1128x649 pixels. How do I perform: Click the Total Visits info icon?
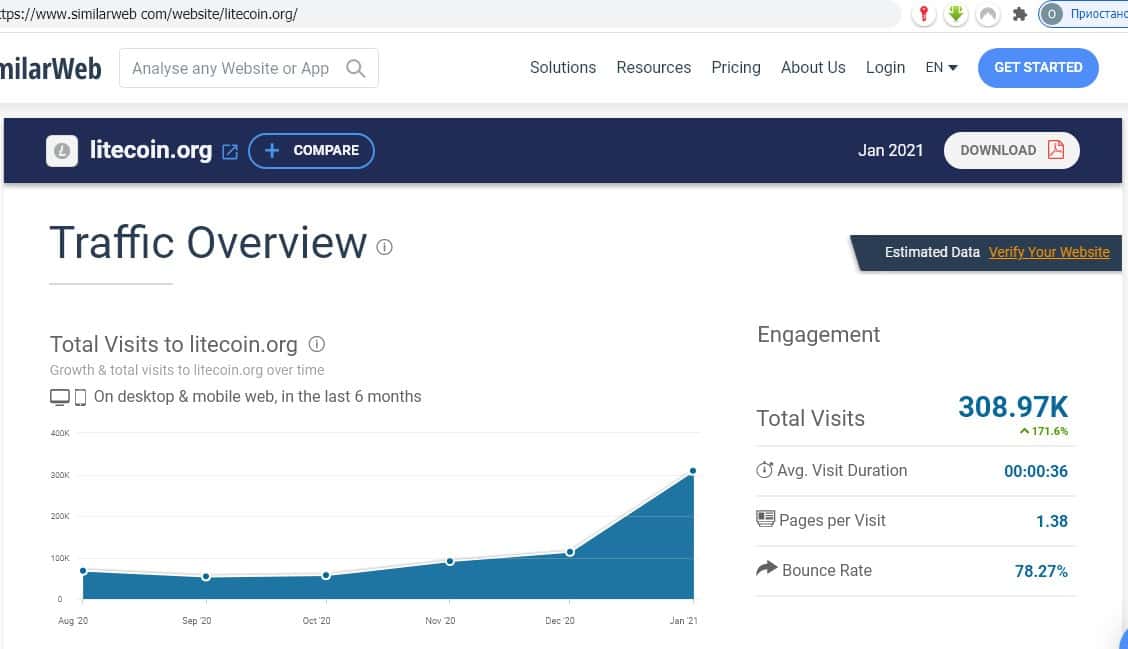pyautogui.click(x=317, y=344)
